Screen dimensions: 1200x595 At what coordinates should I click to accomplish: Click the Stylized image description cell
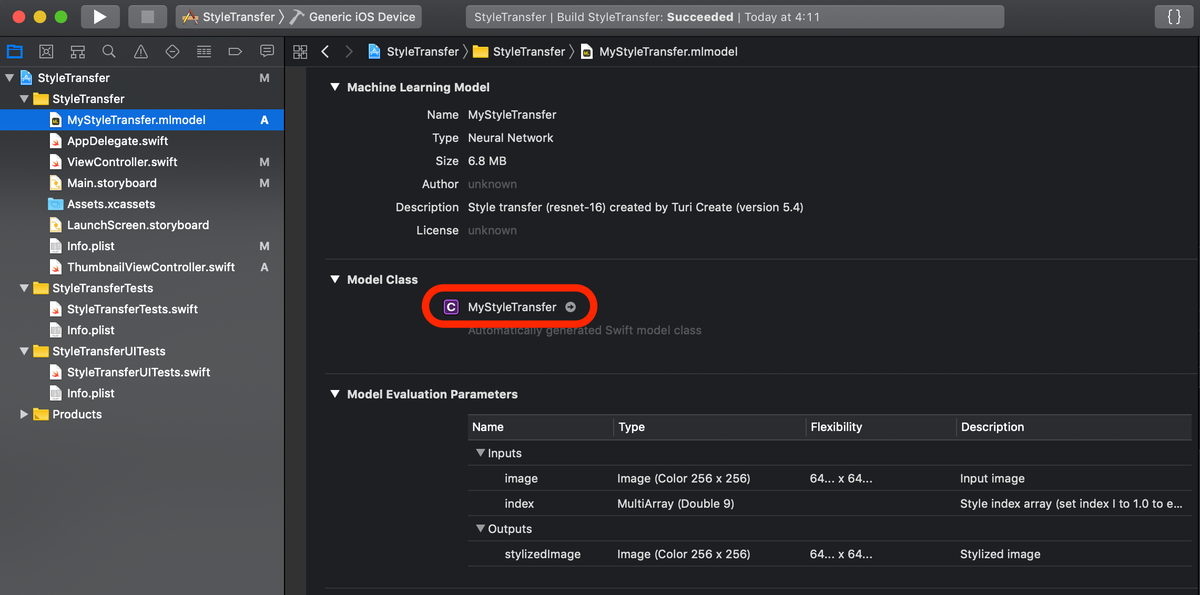[x=1000, y=554]
